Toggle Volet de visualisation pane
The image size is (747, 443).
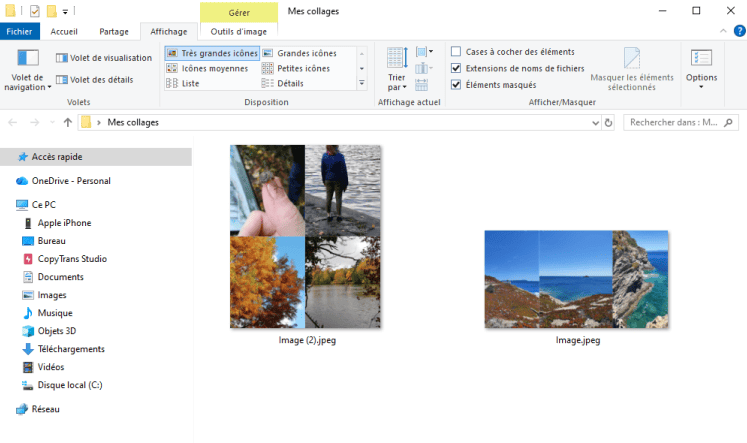[x=104, y=58]
